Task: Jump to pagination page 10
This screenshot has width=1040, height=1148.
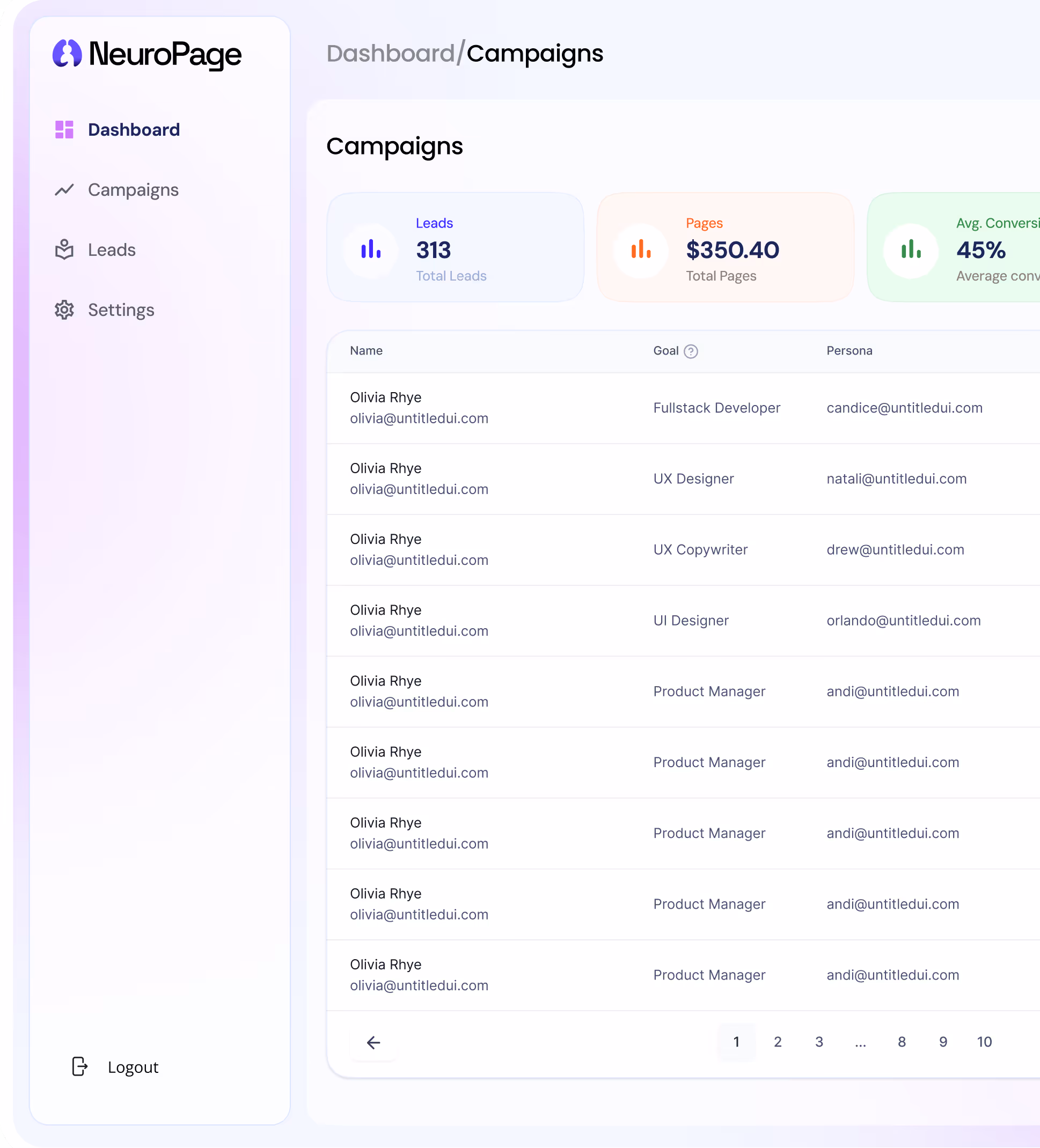Action: click(984, 1041)
